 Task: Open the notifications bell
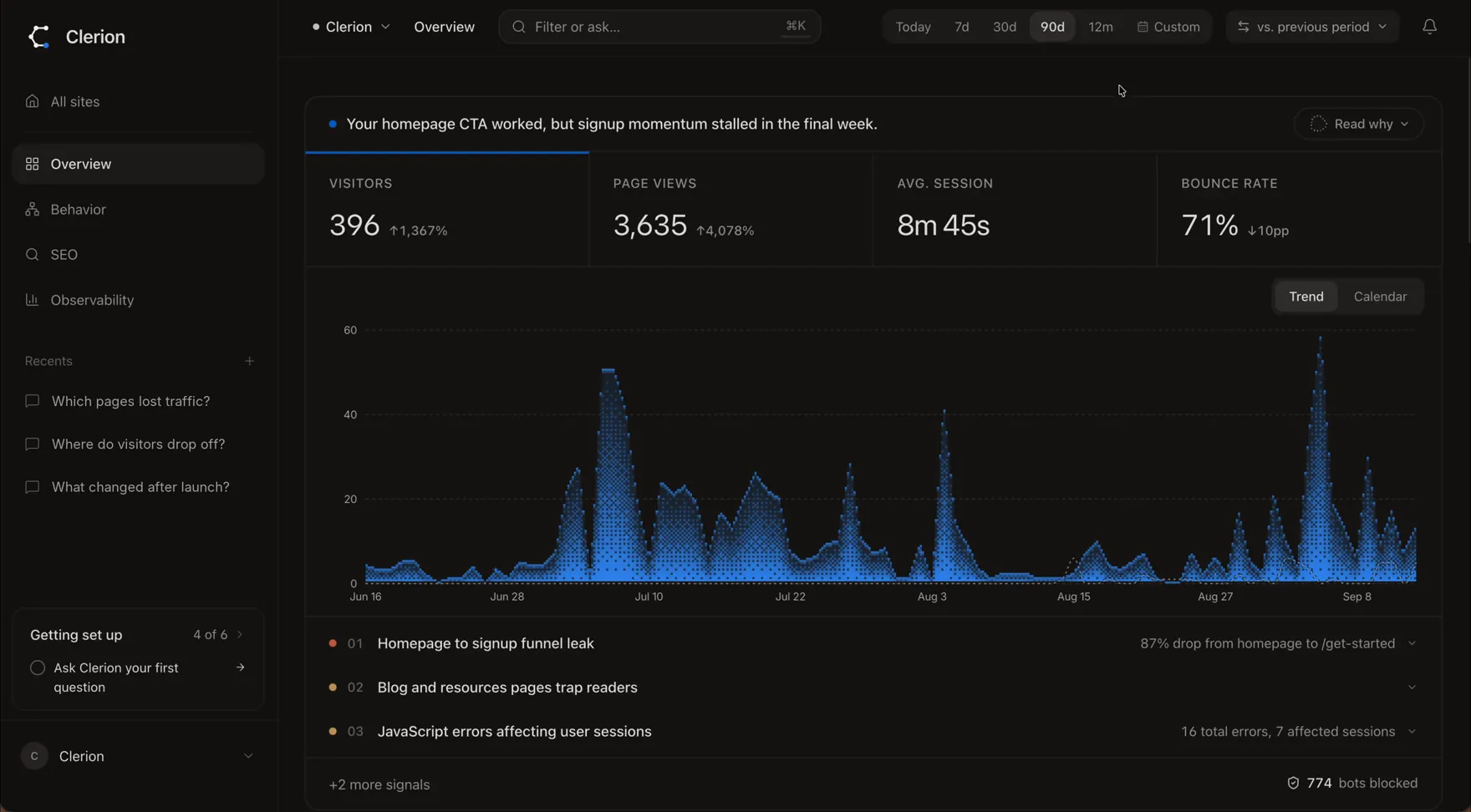point(1429,27)
